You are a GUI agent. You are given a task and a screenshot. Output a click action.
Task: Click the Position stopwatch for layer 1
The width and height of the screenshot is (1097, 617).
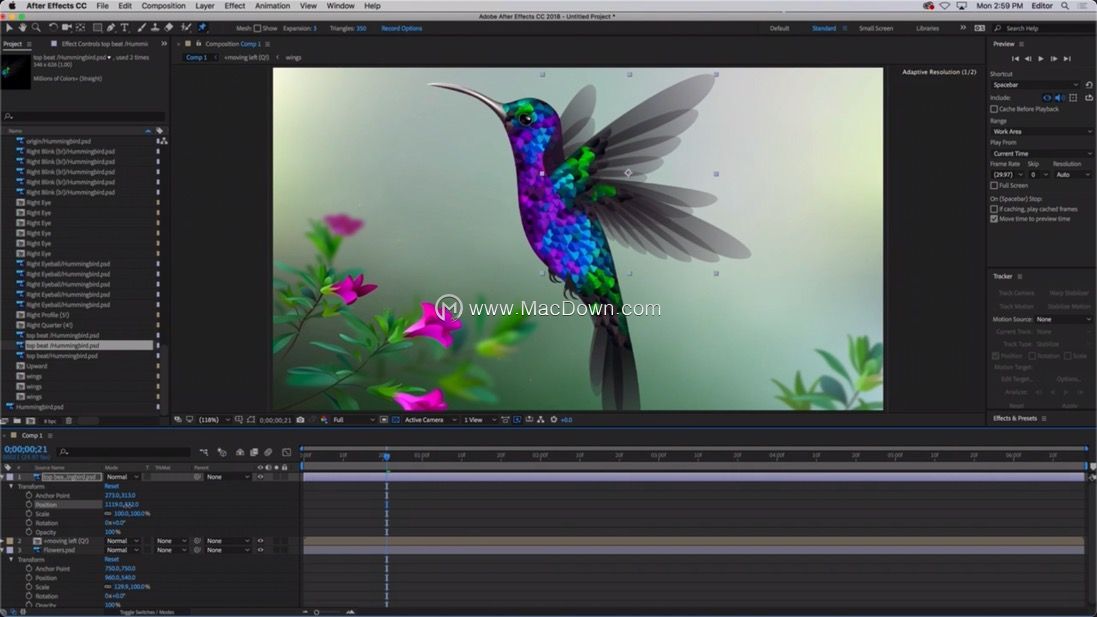[29, 505]
